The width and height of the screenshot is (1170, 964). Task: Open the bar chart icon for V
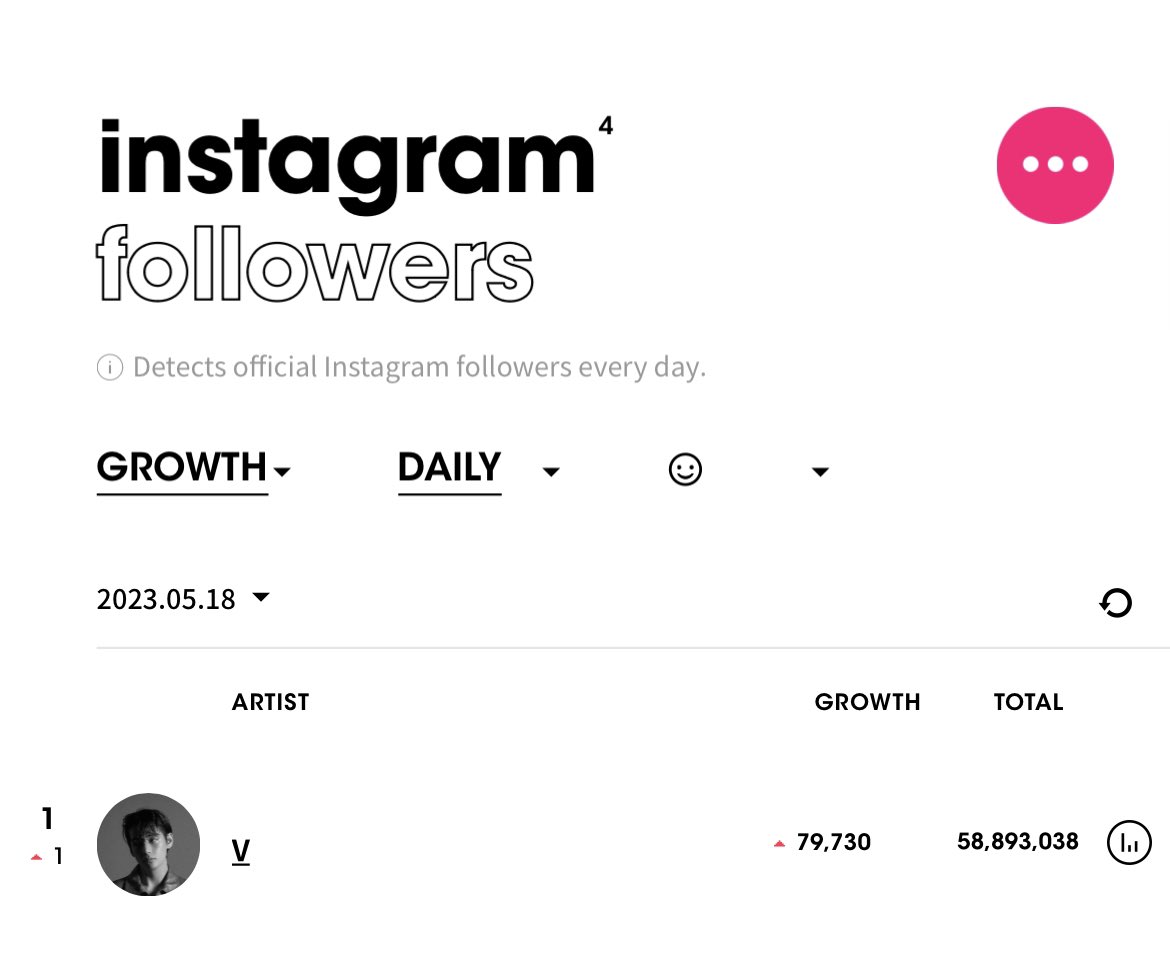click(x=1128, y=842)
